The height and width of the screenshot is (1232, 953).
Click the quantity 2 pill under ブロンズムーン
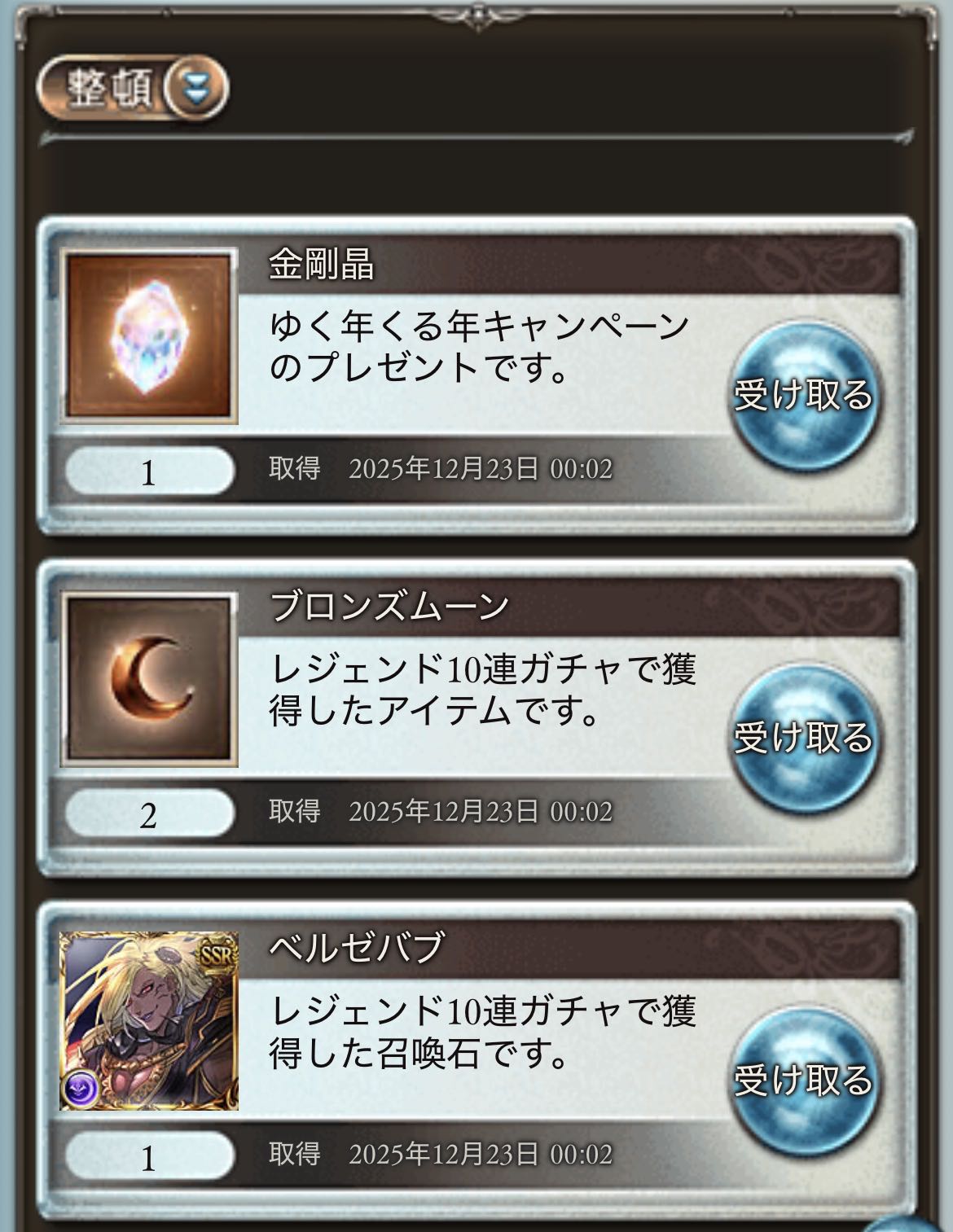click(149, 813)
